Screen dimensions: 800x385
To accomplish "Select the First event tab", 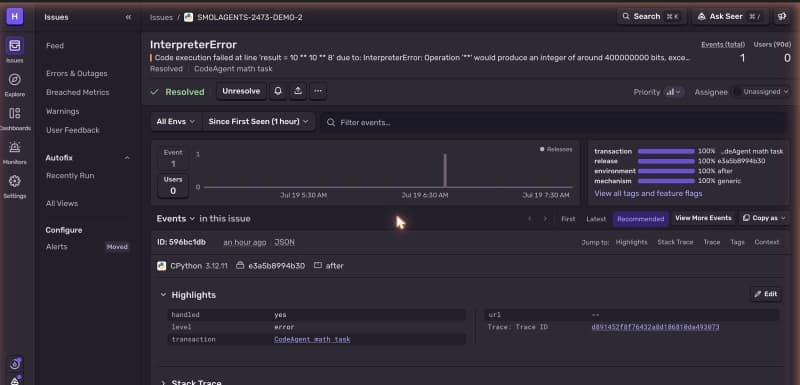I will (x=568, y=219).
